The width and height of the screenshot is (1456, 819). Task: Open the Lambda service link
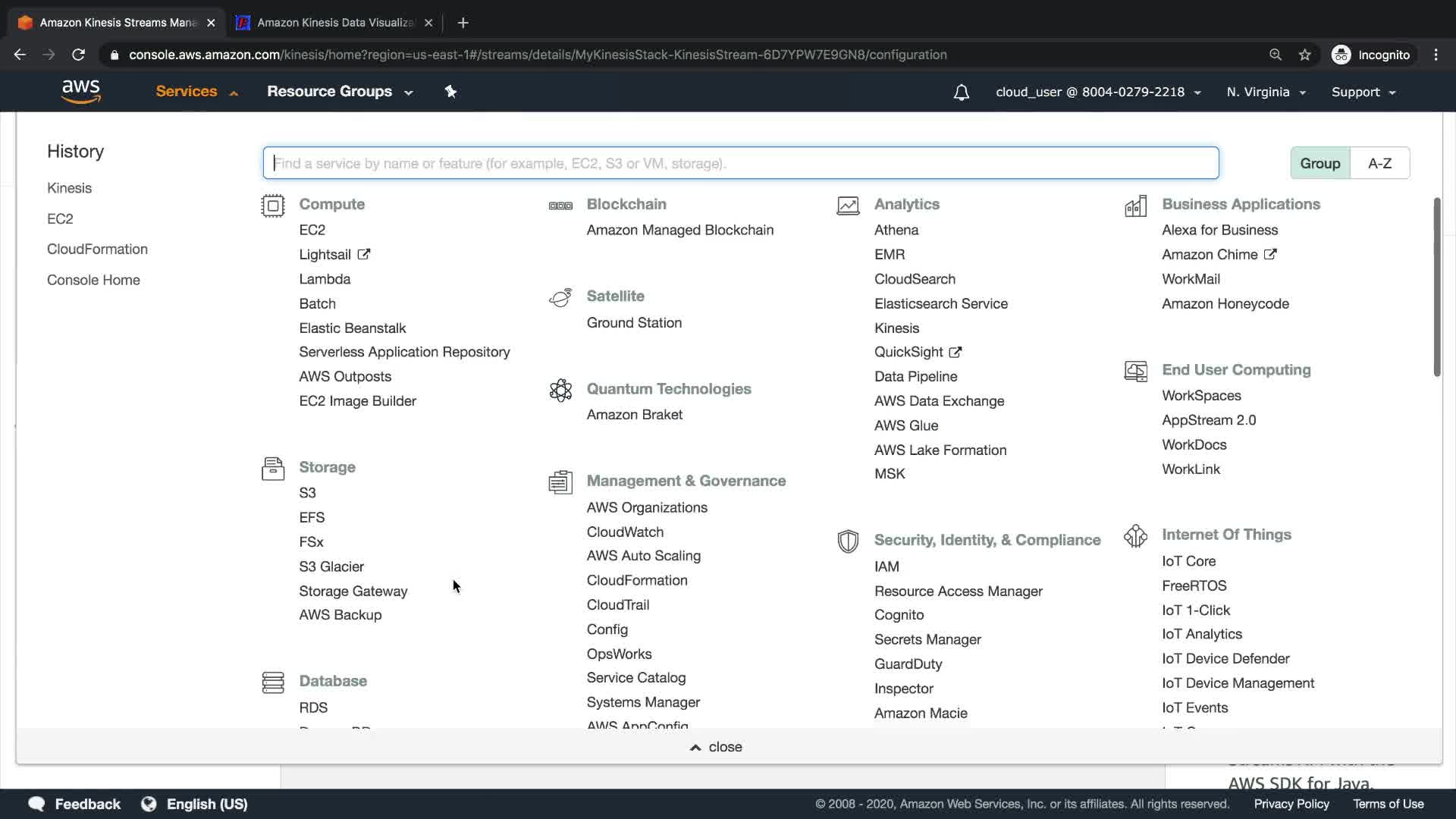coord(325,279)
